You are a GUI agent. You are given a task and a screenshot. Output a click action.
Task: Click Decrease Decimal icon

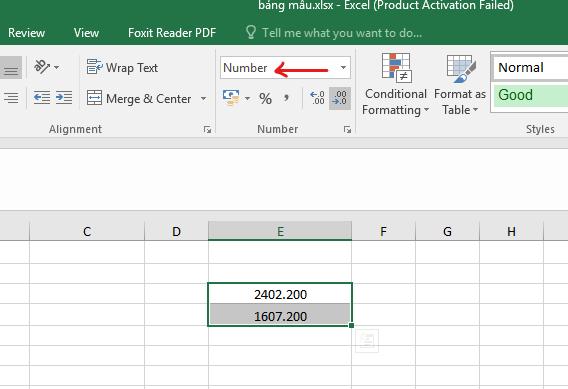(340, 98)
